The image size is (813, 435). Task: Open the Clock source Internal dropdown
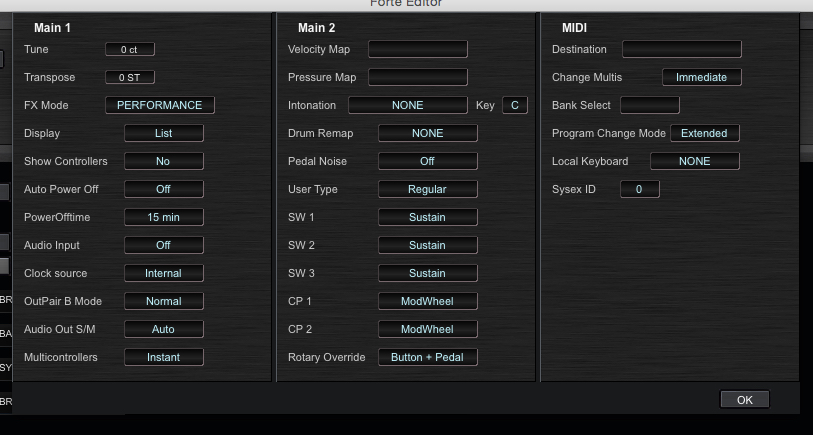[x=164, y=273]
